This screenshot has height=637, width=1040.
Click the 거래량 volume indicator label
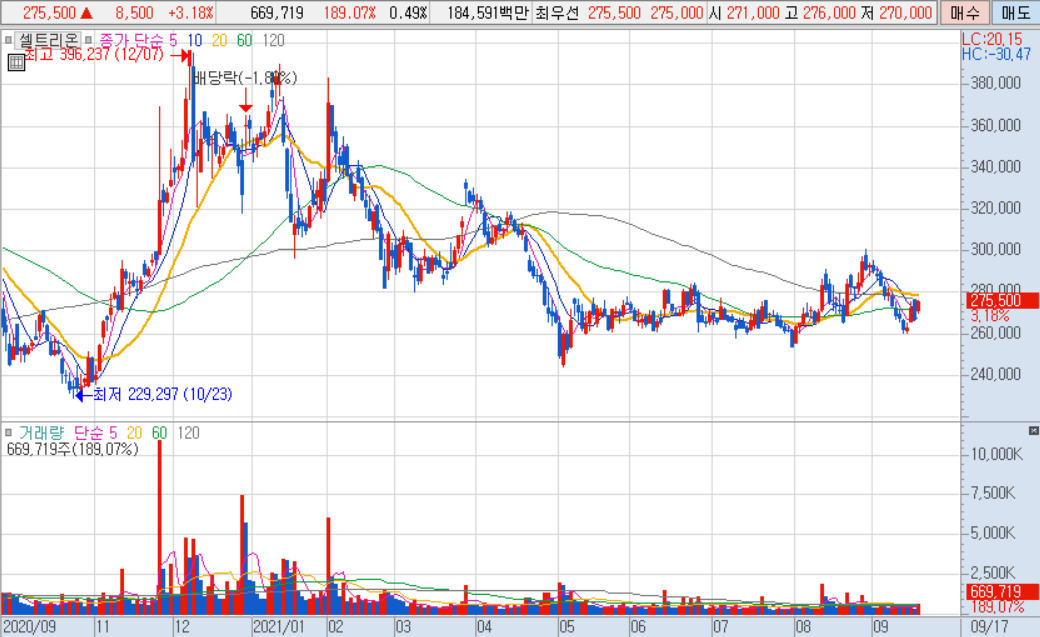pyautogui.click(x=41, y=433)
